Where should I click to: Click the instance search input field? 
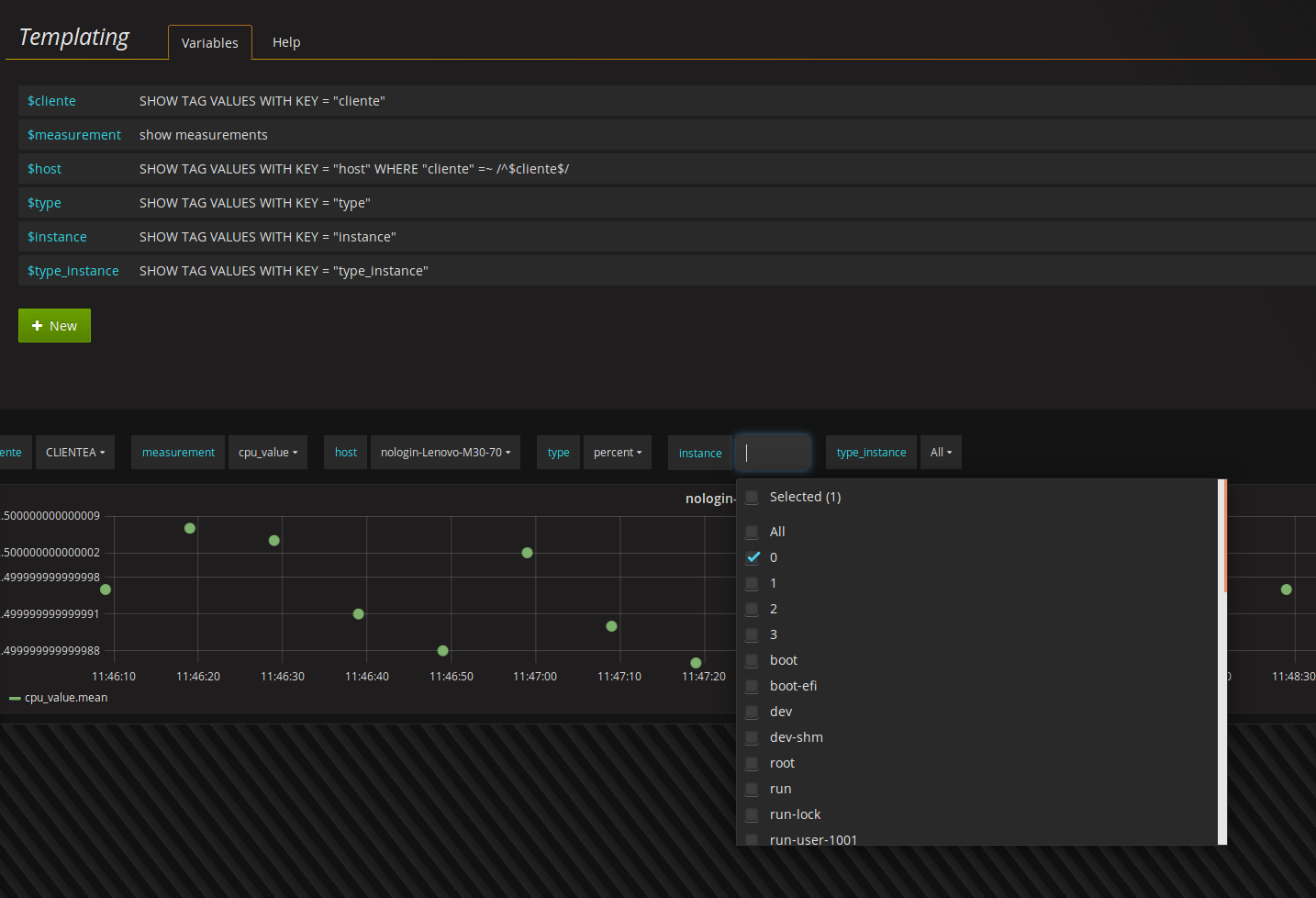[773, 453]
